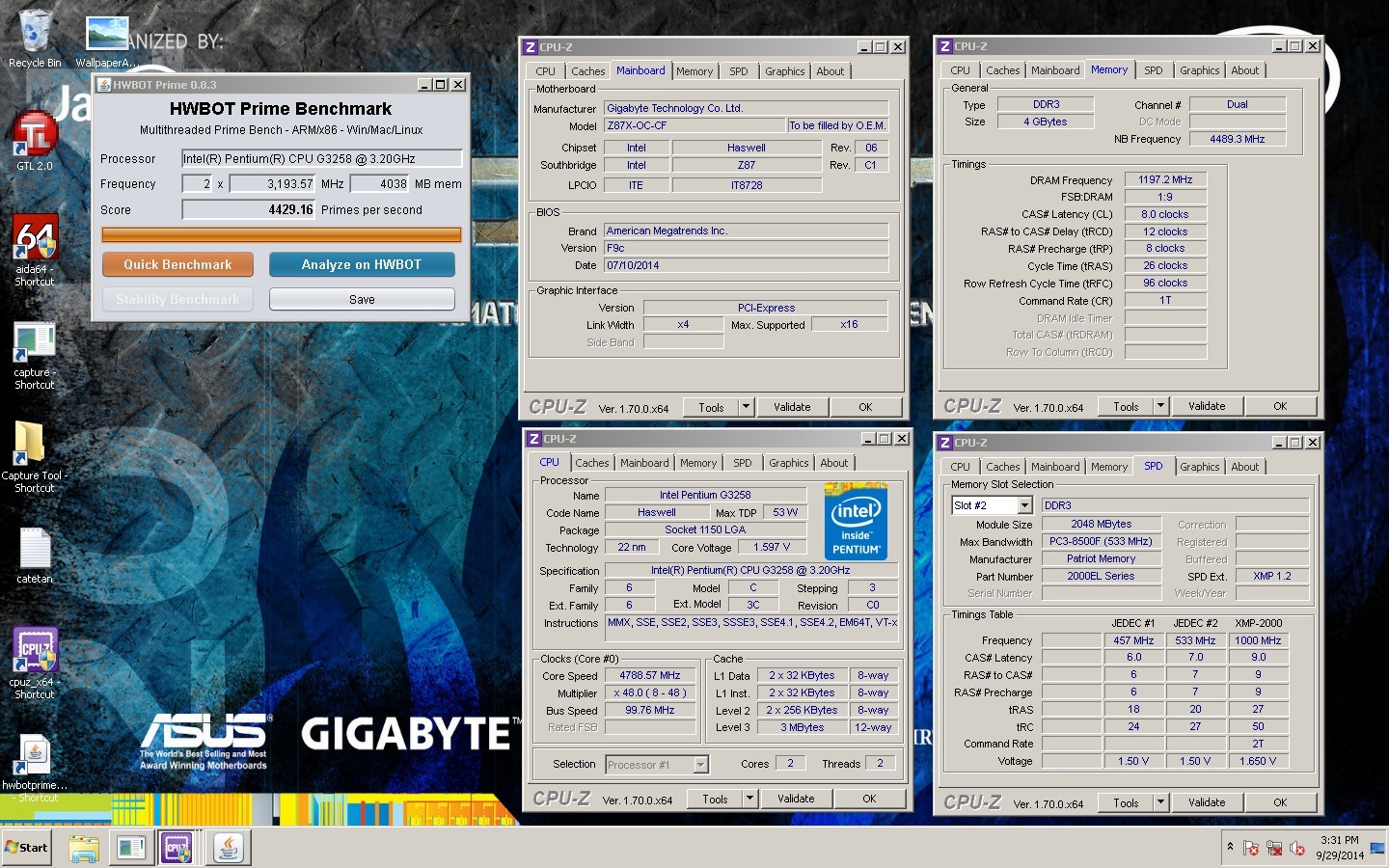
Task: Click the Z icon of the SPD CPU-Z window
Action: point(944,442)
